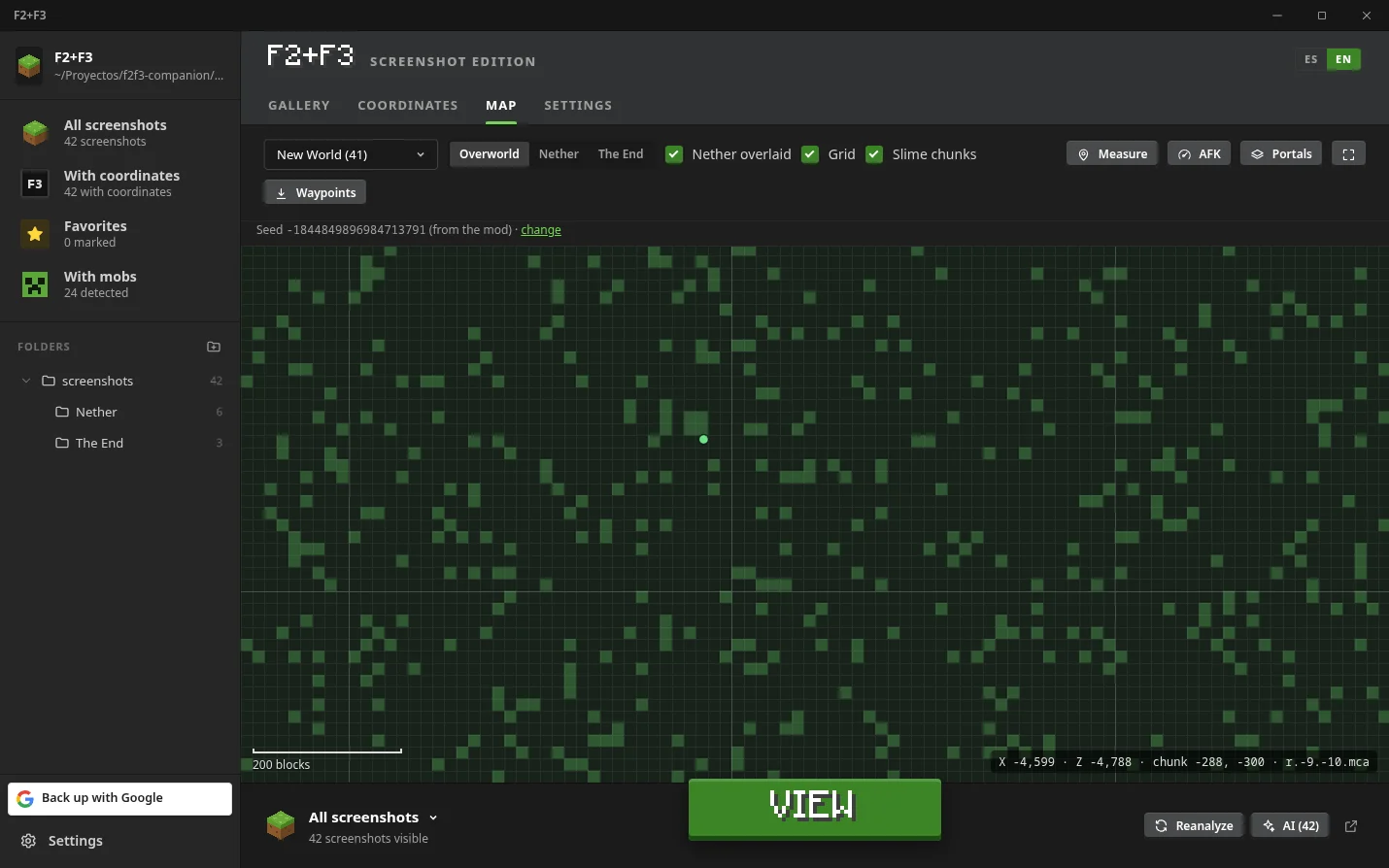Viewport: 1389px width, 868px height.
Task: Select the F3 With coordinates filter
Action: pyautogui.click(x=119, y=184)
